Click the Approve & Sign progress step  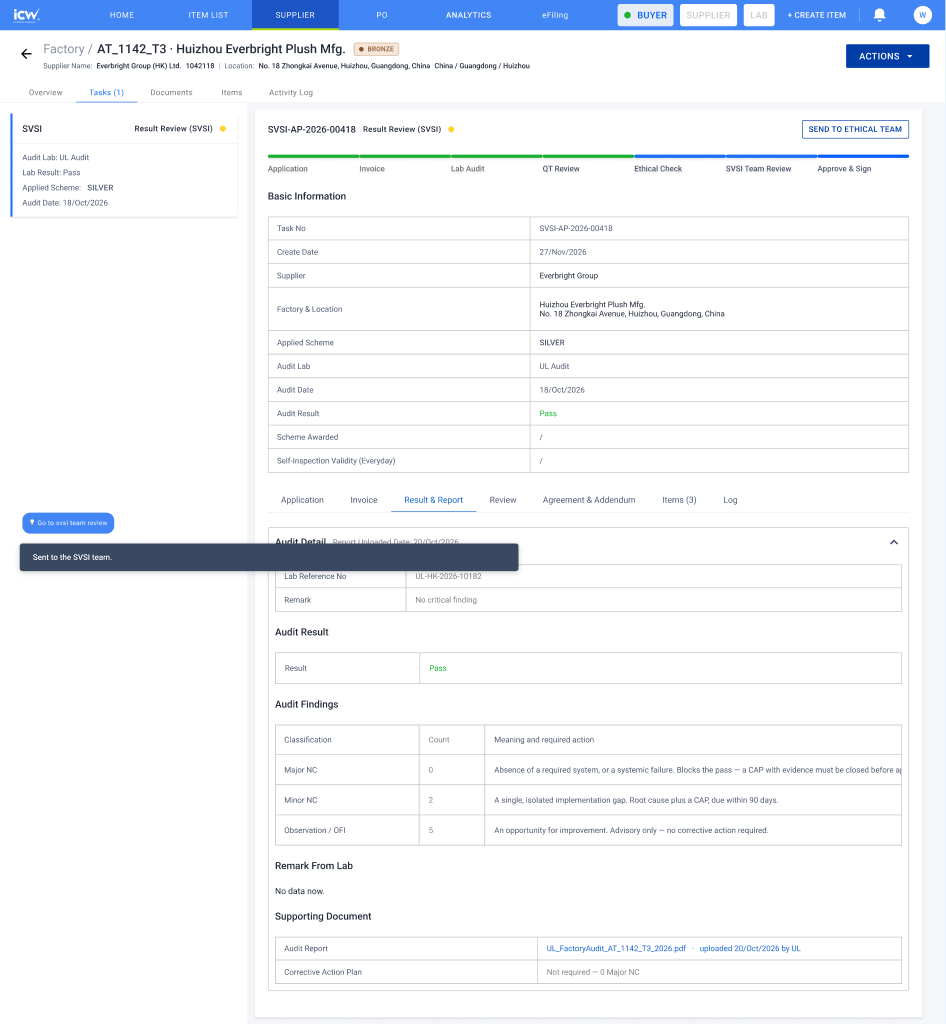[844, 168]
